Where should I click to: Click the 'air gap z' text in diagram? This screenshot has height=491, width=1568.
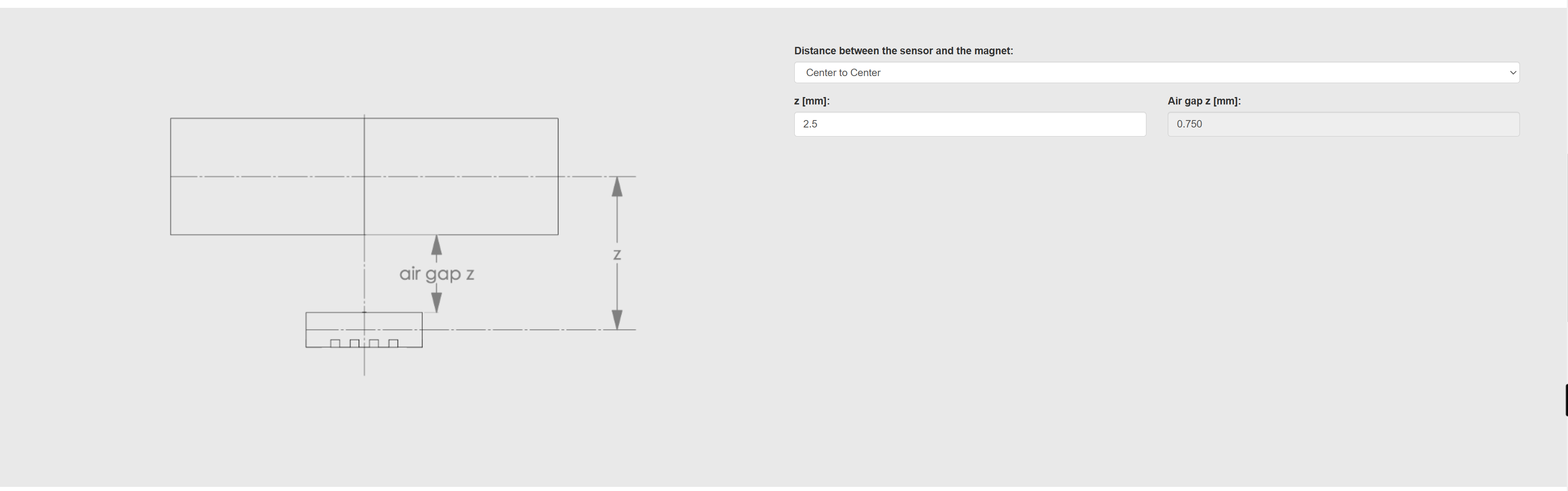436,274
